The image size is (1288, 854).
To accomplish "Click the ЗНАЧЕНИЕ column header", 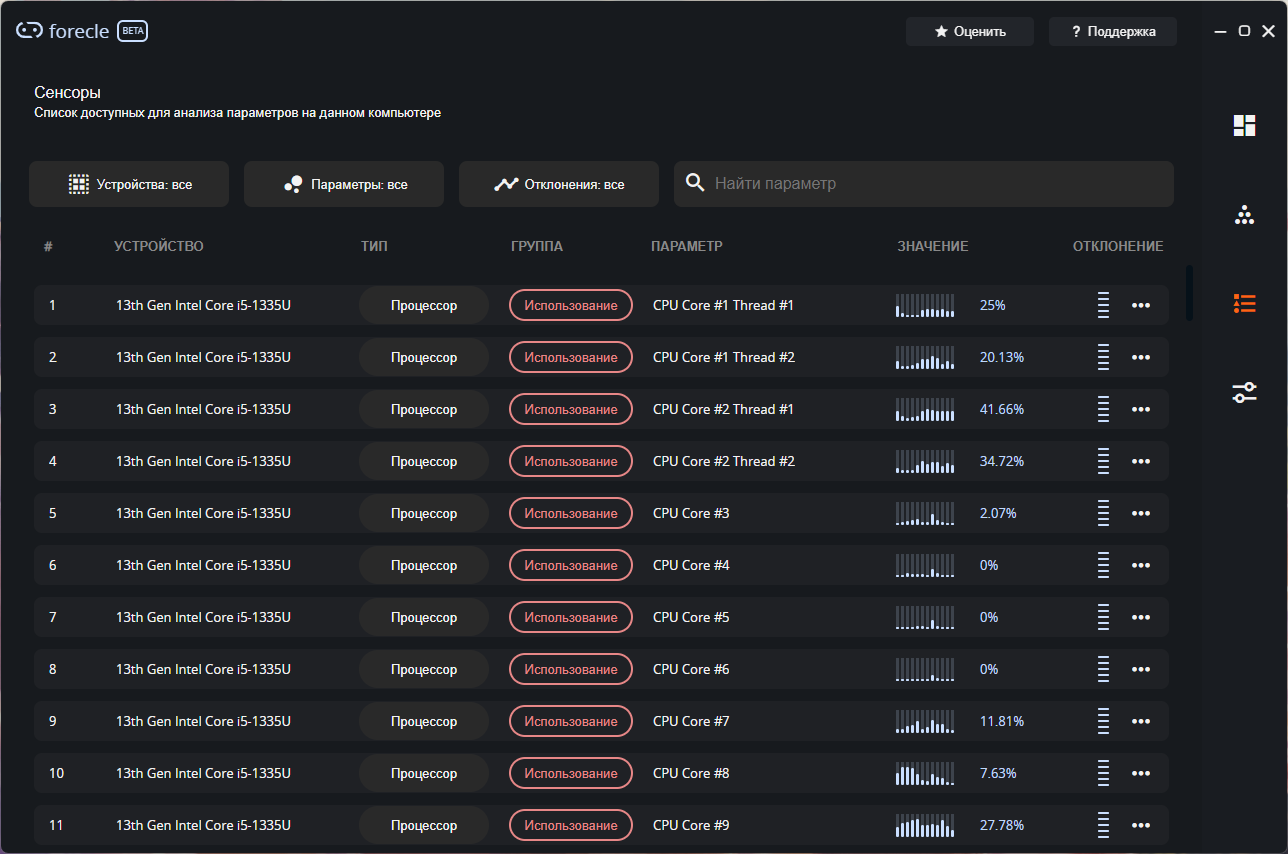I will click(x=933, y=246).
